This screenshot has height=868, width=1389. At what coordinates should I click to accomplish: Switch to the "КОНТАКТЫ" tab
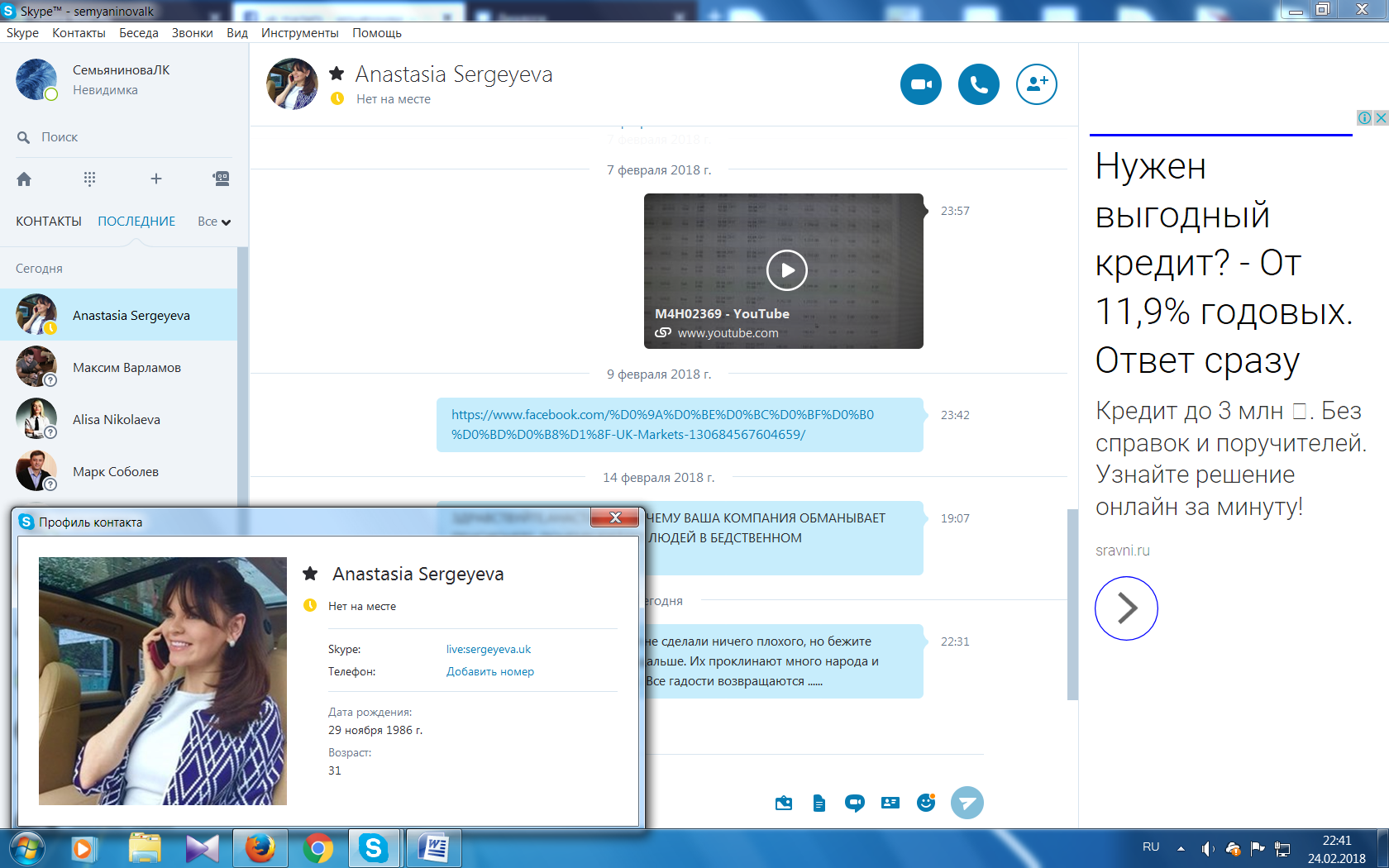point(49,222)
